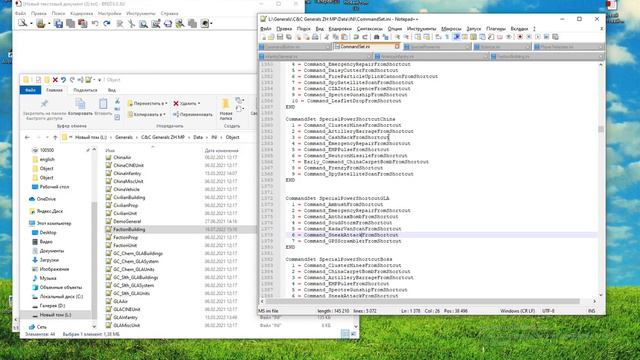The image size is (640, 360).
Task: Click New folder icon in Explorer ribbon
Action: coord(225,104)
